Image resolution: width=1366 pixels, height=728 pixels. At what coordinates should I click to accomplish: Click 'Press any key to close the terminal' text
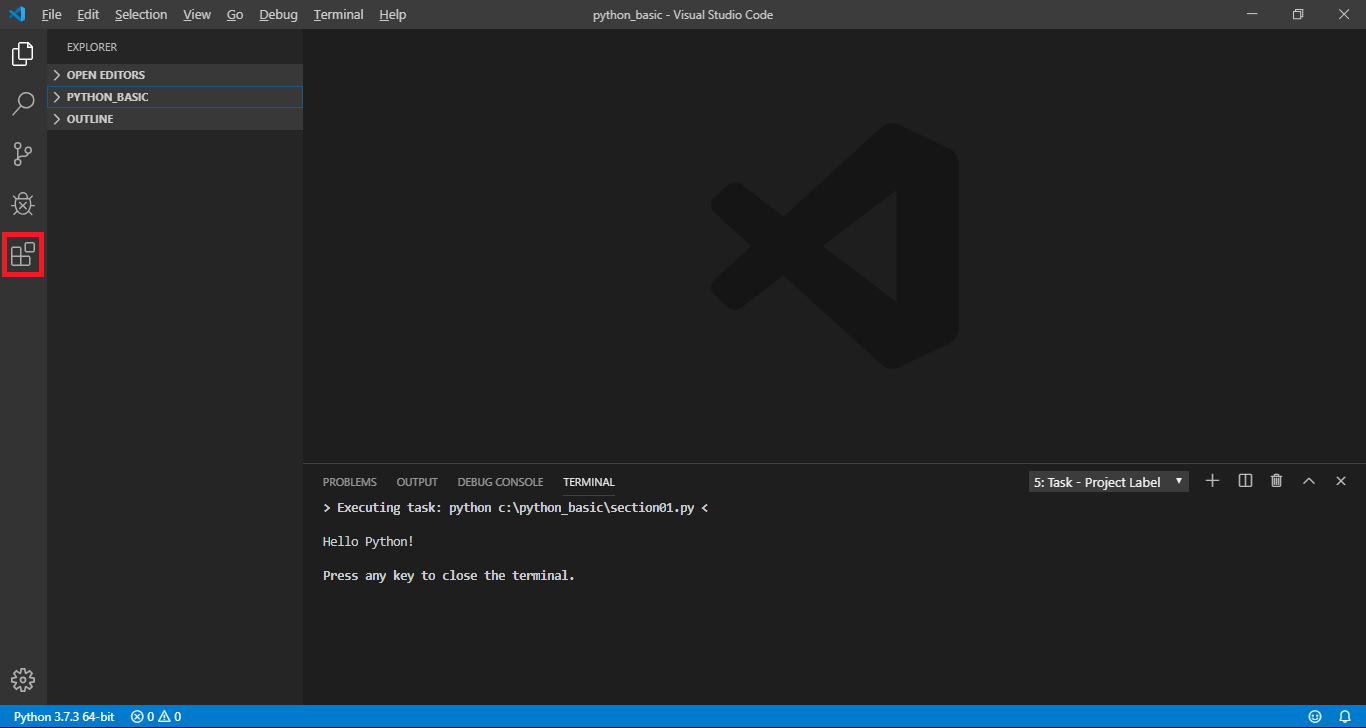(449, 576)
